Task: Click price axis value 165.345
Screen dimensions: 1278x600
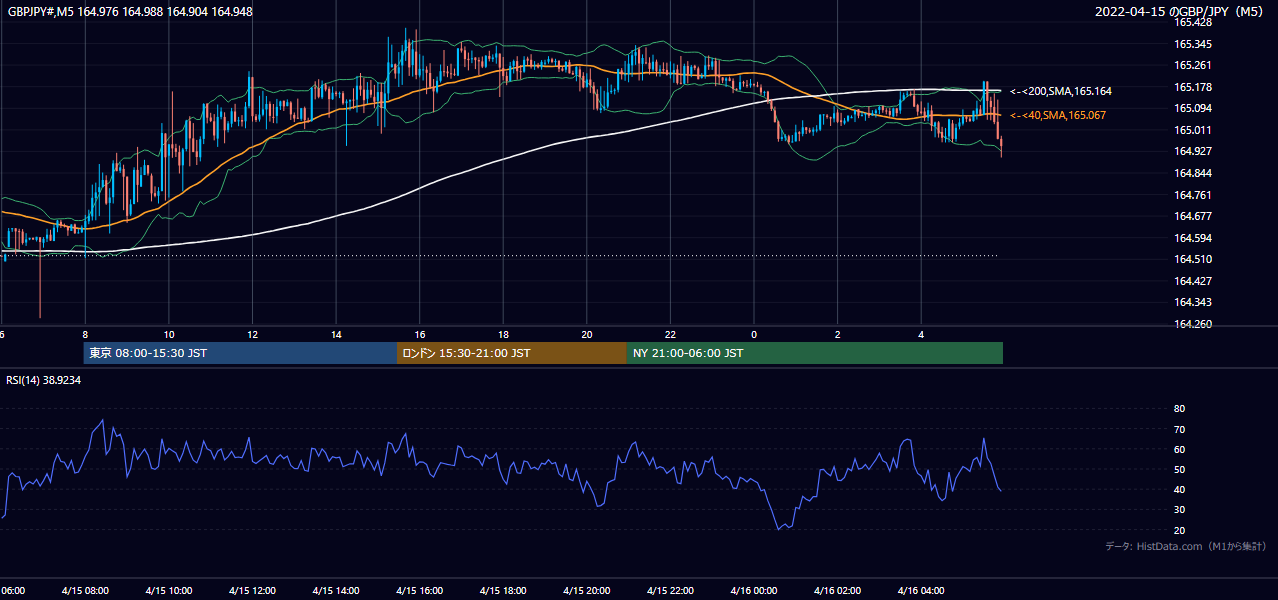Action: (x=1193, y=44)
